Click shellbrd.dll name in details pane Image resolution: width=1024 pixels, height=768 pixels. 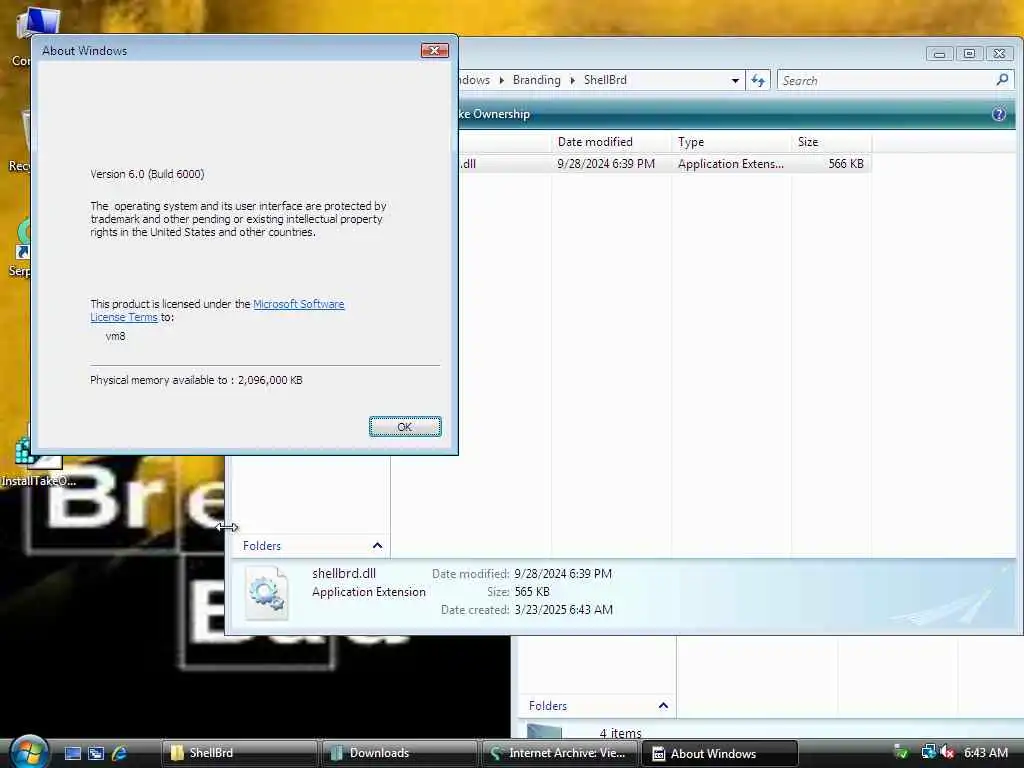click(x=344, y=573)
